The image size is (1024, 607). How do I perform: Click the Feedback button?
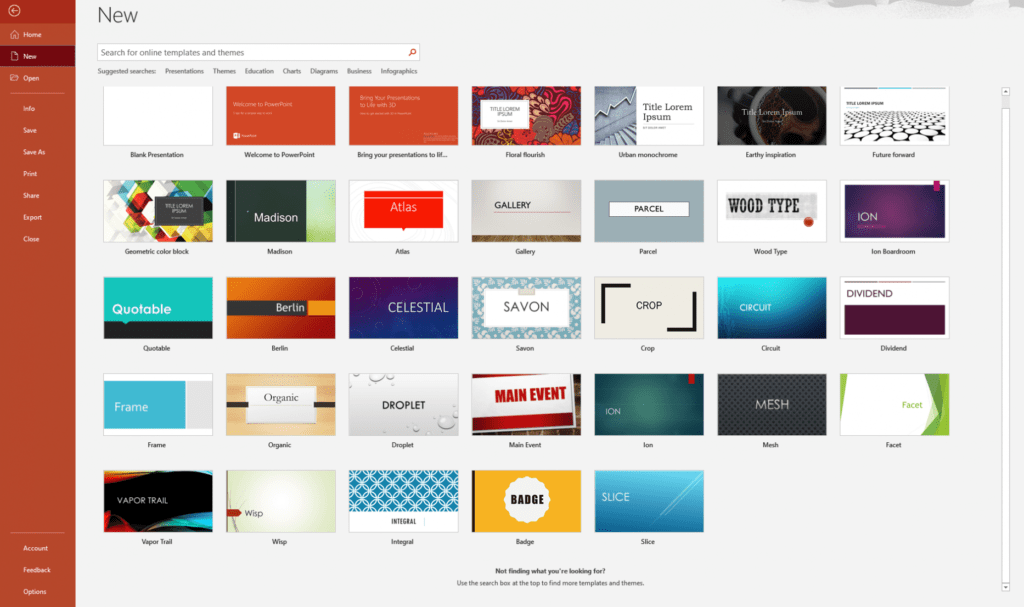(37, 569)
